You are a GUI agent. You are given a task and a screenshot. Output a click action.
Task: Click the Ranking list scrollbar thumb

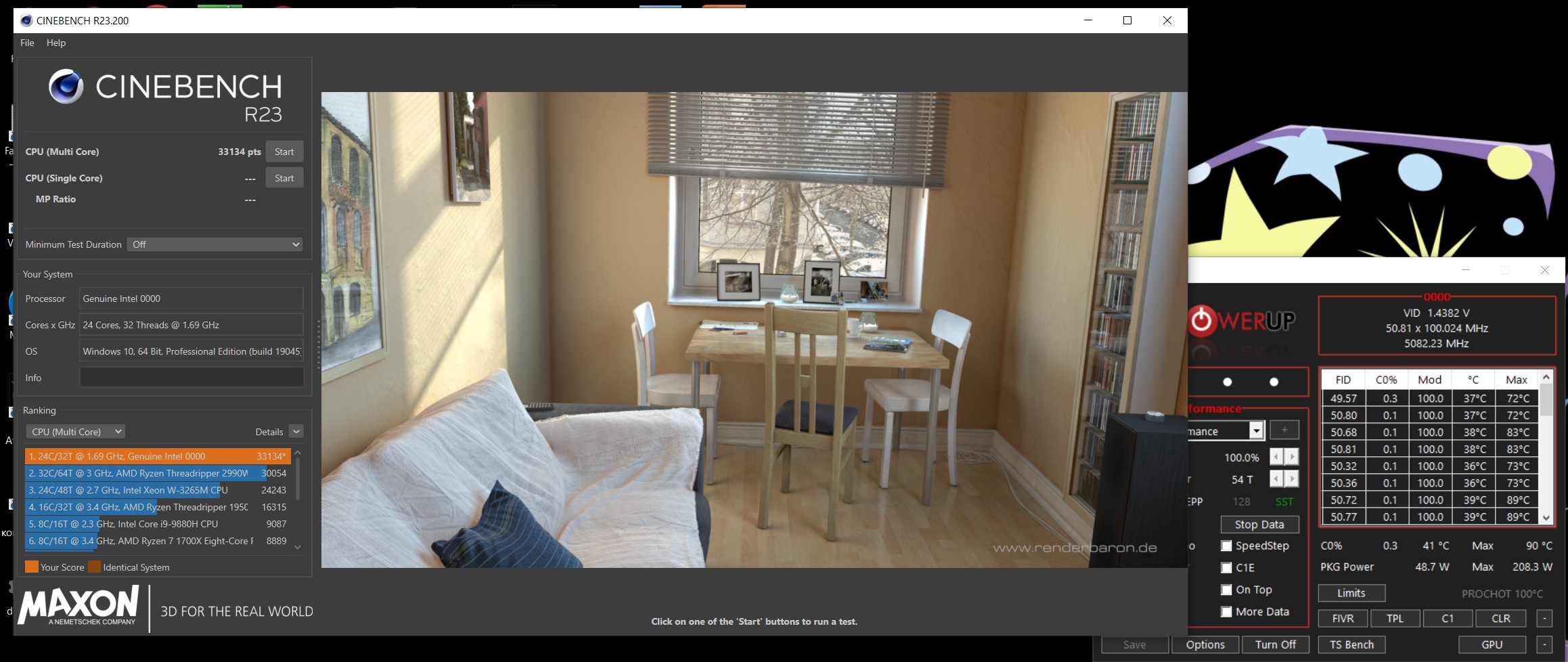point(298,479)
